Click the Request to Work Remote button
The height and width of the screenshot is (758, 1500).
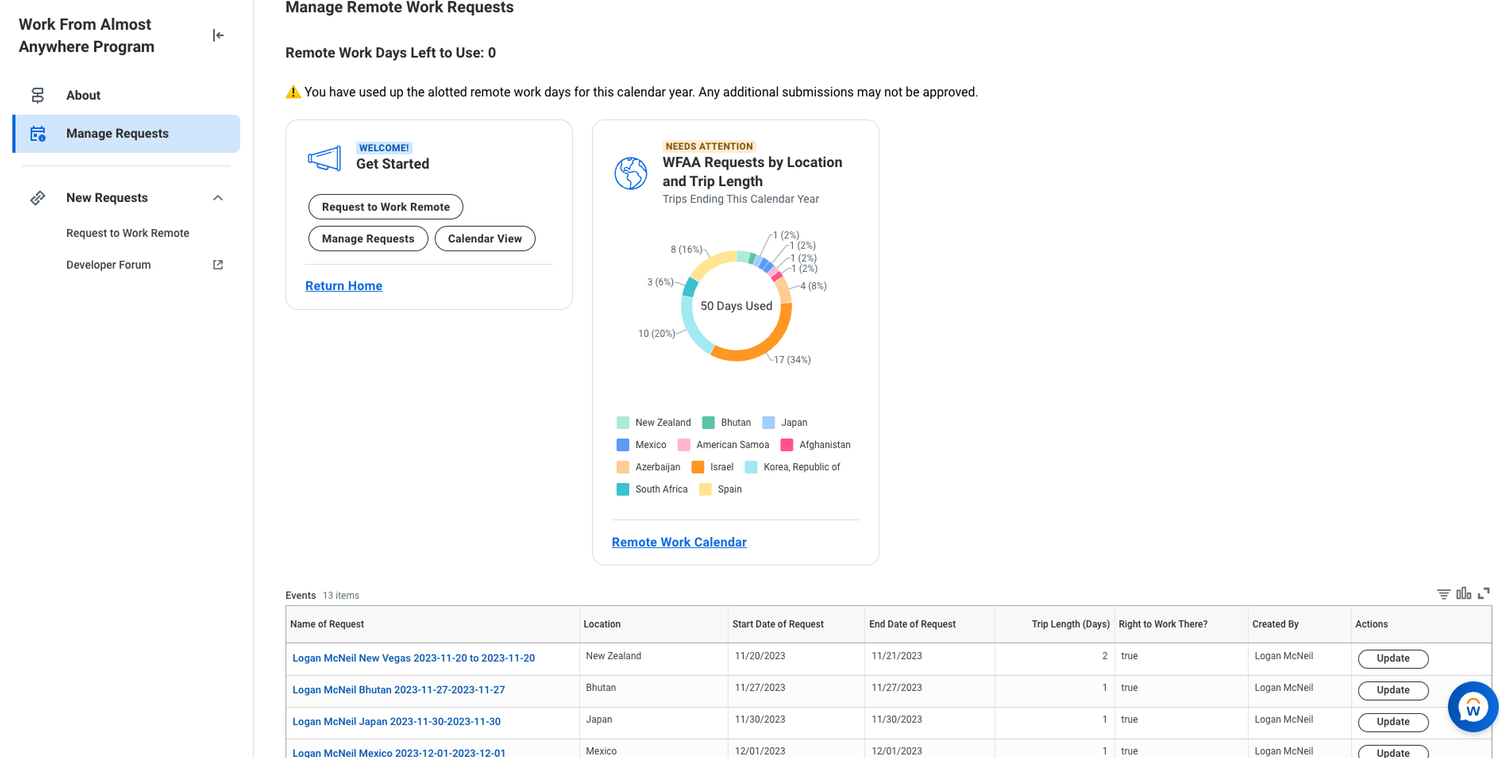[385, 207]
